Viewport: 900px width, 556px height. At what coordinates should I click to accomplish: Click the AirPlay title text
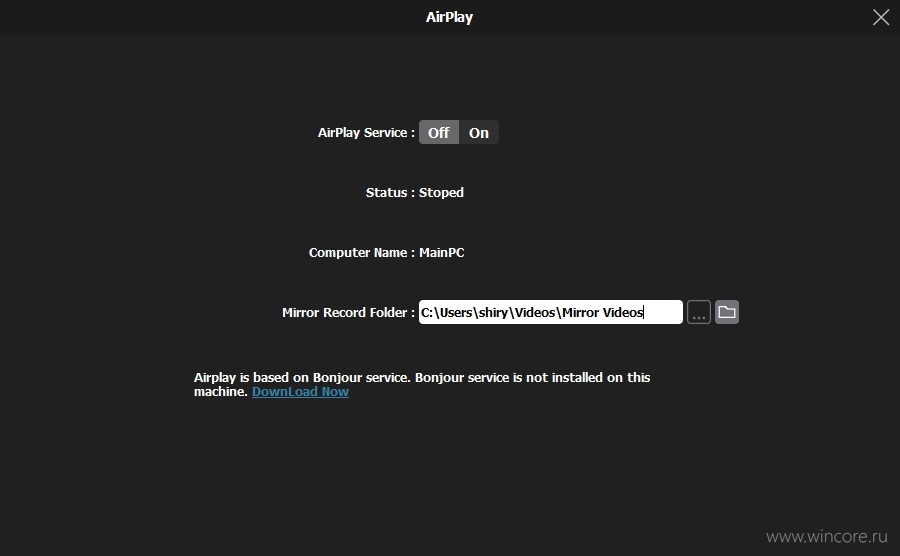[x=449, y=17]
